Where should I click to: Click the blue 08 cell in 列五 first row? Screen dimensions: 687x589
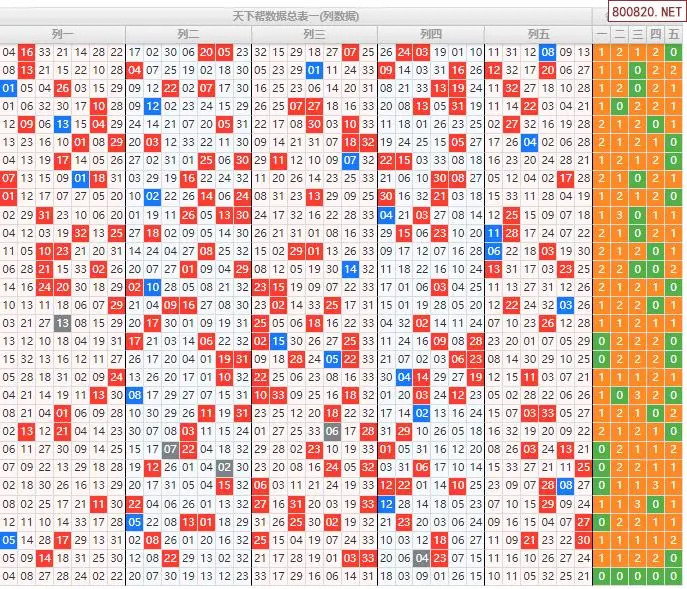pyautogui.click(x=548, y=52)
